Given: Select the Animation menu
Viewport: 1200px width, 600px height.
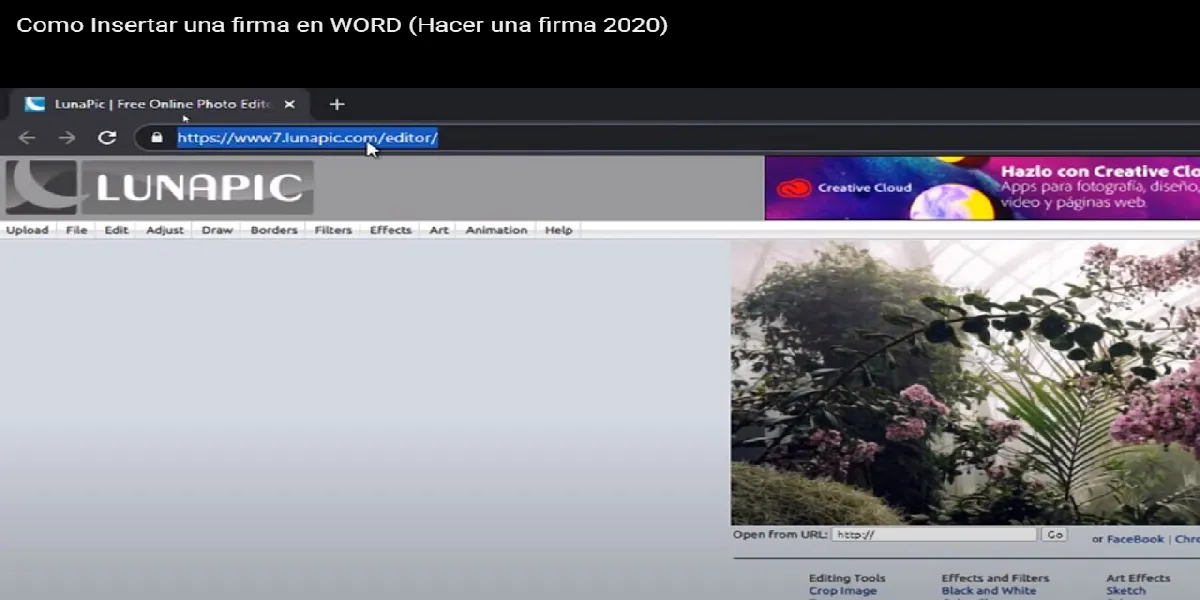Looking at the screenshot, I should point(496,230).
